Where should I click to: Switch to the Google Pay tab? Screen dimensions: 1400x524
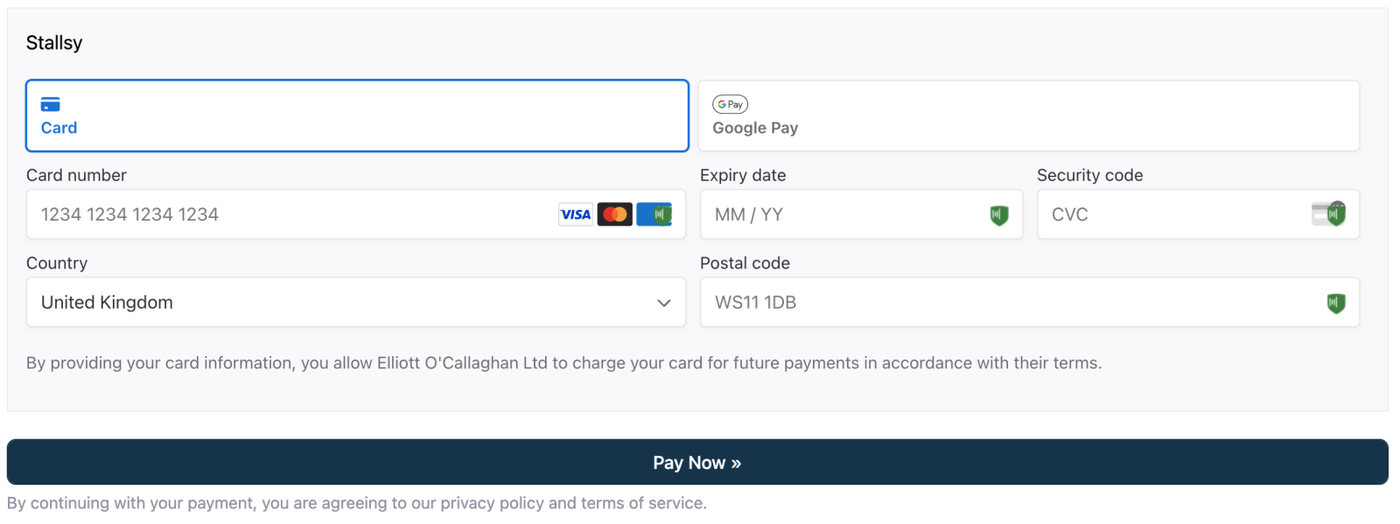point(1028,116)
